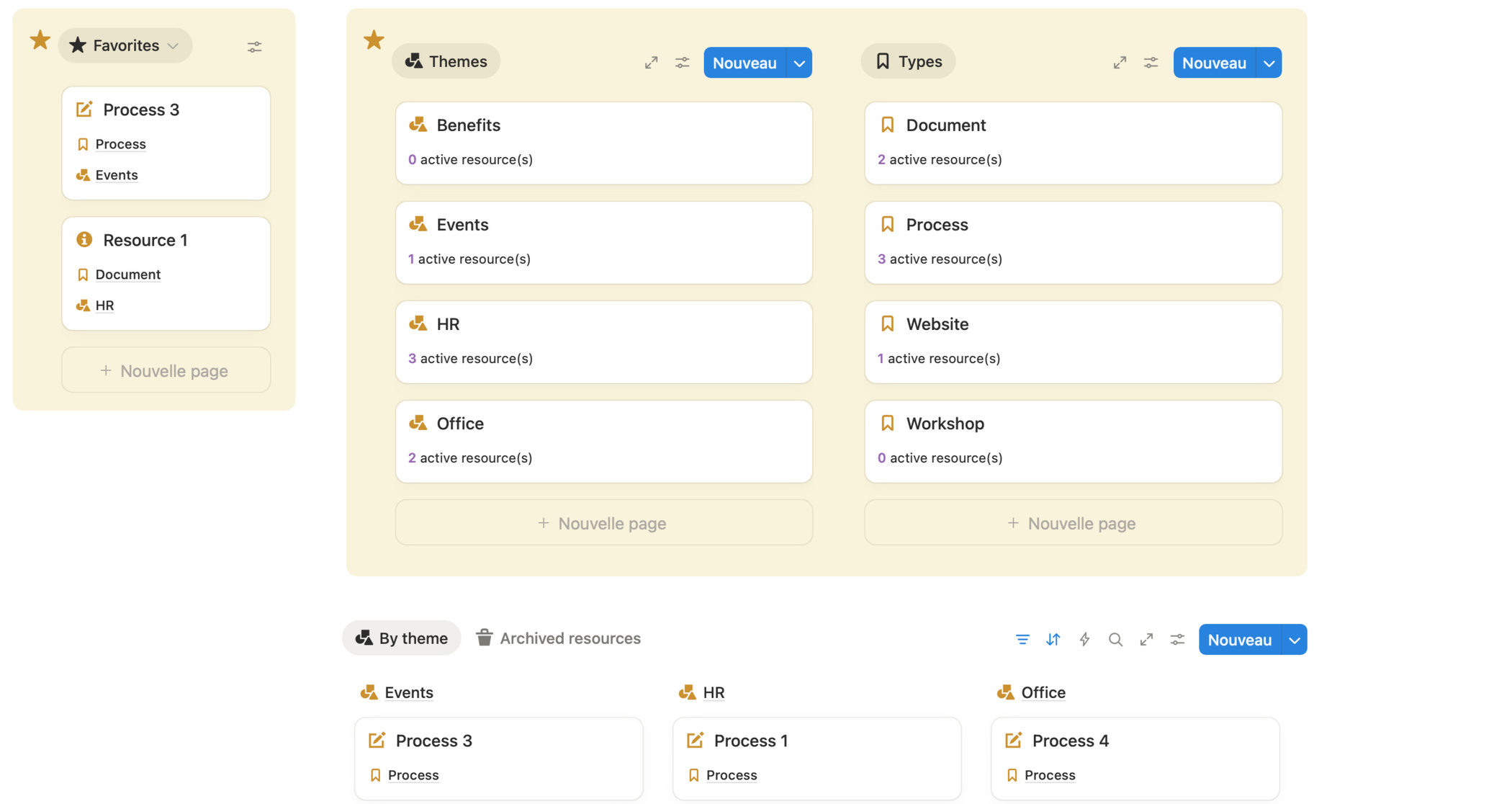Screen dimensions: 1512x804
Task: Open Favorites panel settings sliders icon
Action: (254, 47)
